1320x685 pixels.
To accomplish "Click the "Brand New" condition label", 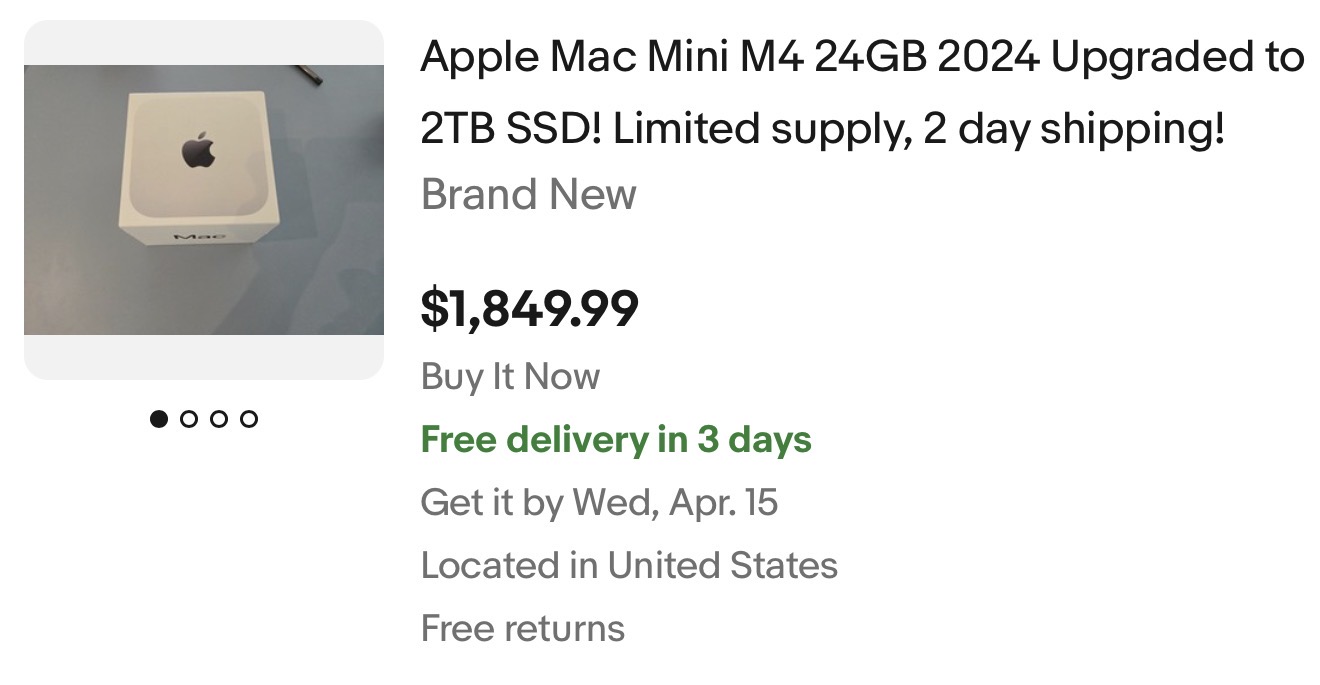I will (528, 194).
